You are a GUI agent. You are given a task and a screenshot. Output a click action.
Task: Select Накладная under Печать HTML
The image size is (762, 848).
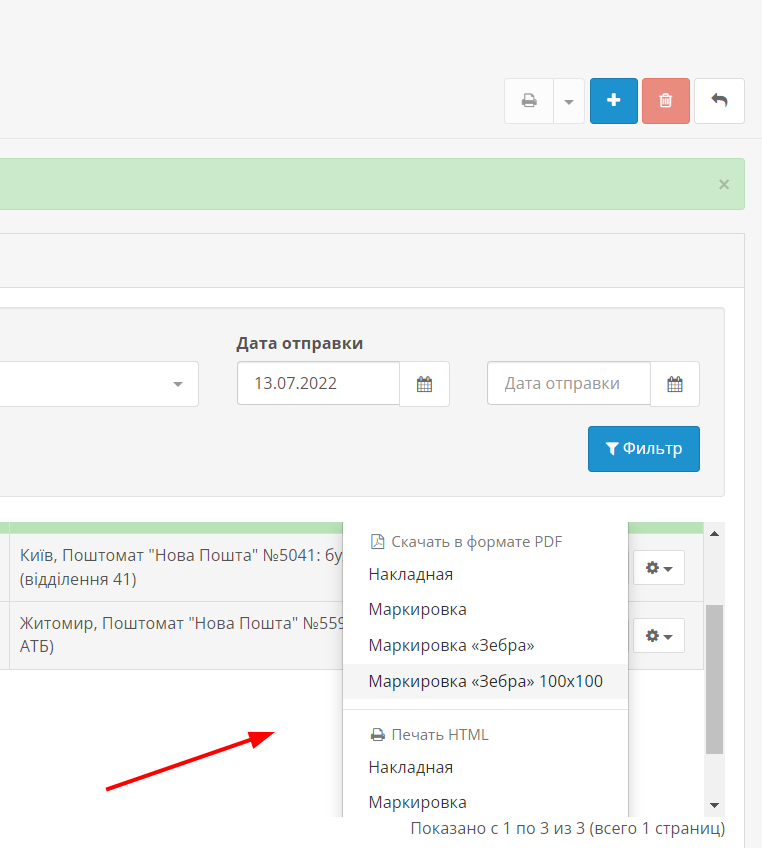point(411,768)
